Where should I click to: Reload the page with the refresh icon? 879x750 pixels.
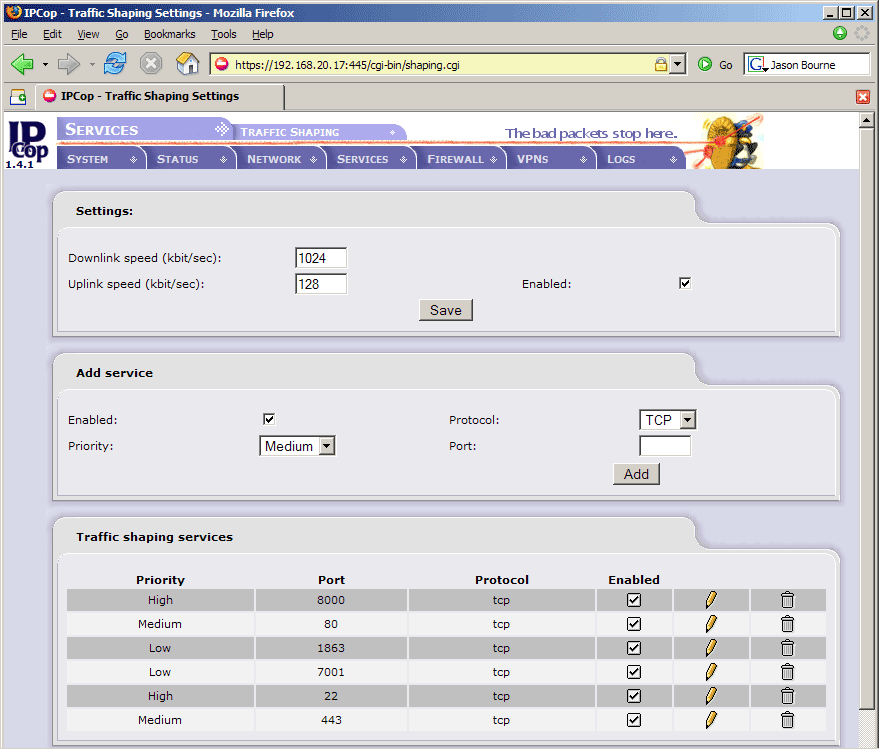(x=115, y=64)
